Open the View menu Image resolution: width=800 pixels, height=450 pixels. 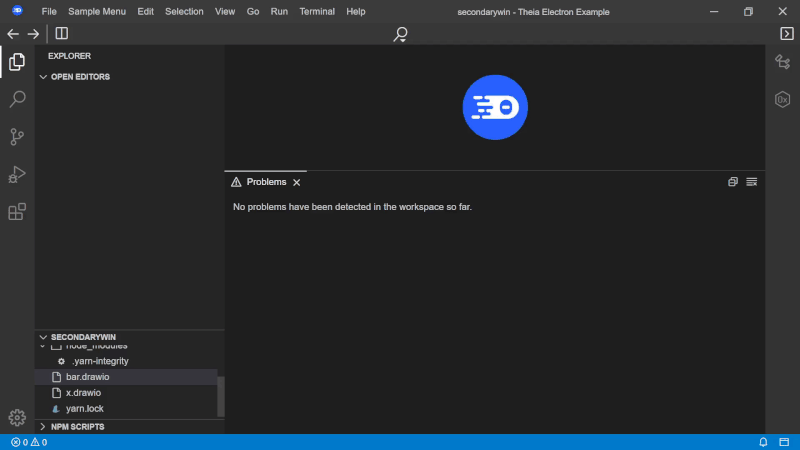pyautogui.click(x=225, y=11)
